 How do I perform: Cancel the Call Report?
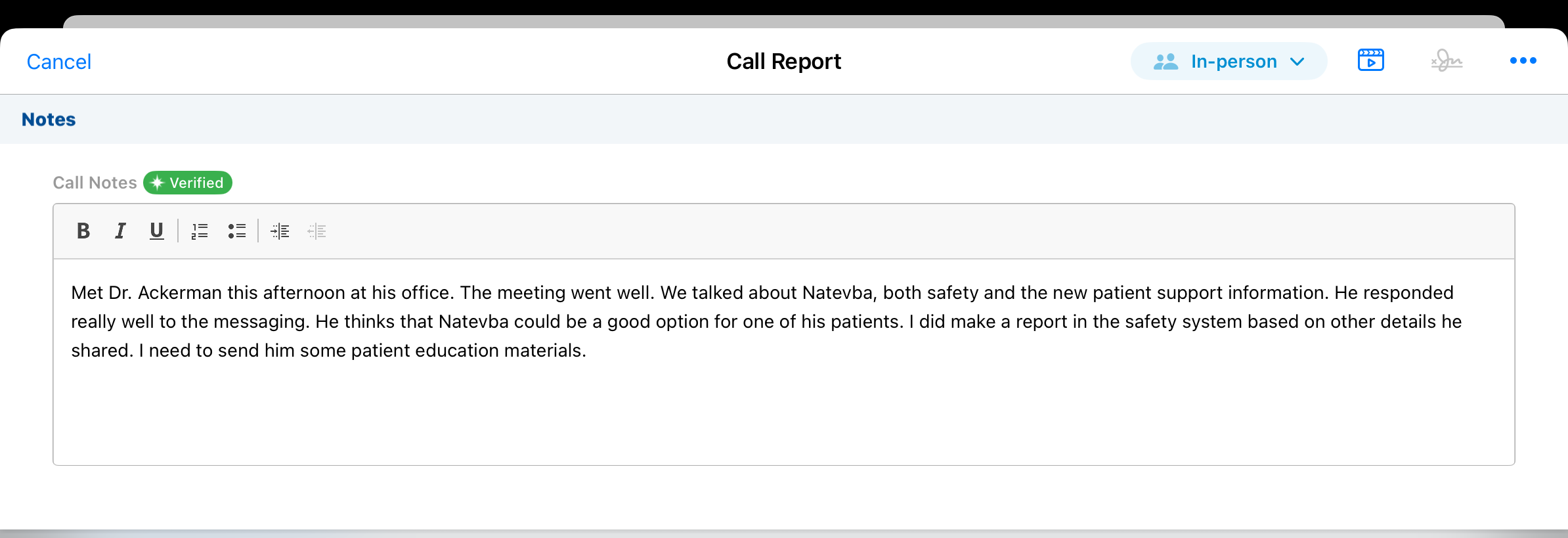[58, 62]
